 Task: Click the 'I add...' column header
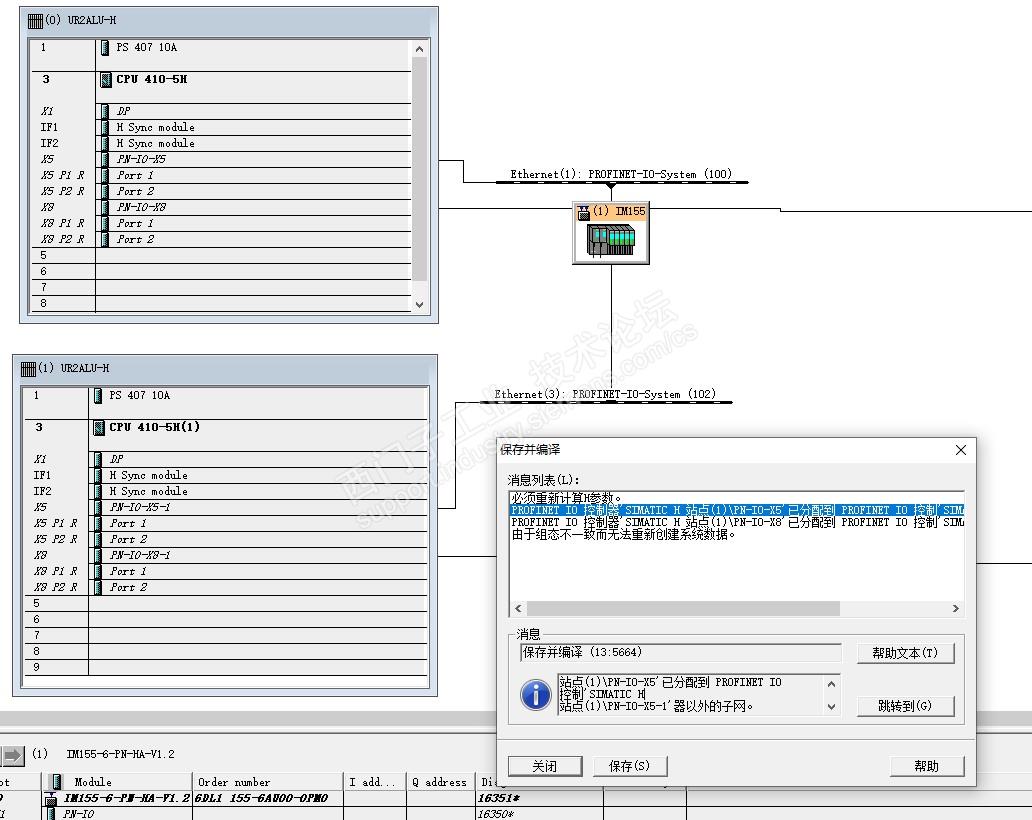coord(372,782)
